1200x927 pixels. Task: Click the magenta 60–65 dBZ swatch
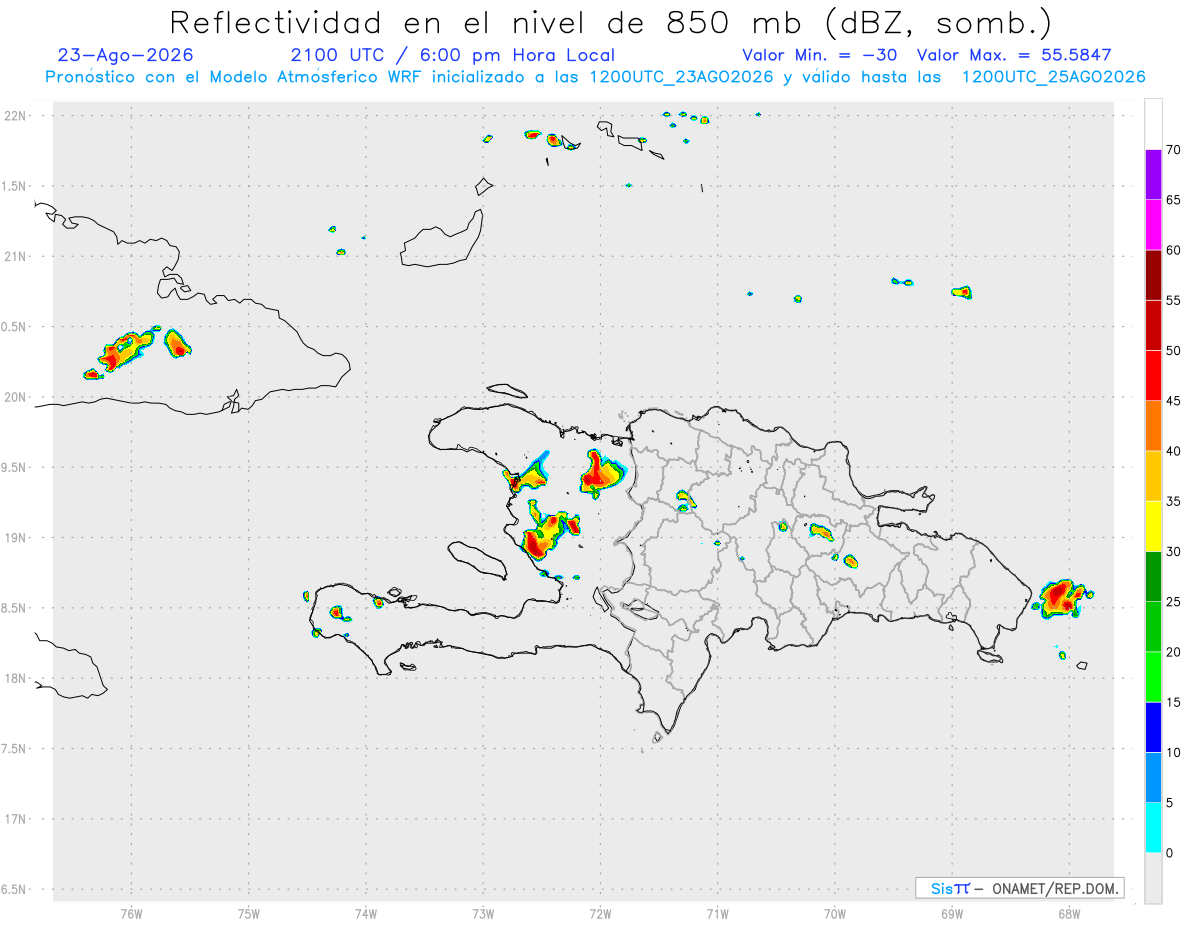1153,225
